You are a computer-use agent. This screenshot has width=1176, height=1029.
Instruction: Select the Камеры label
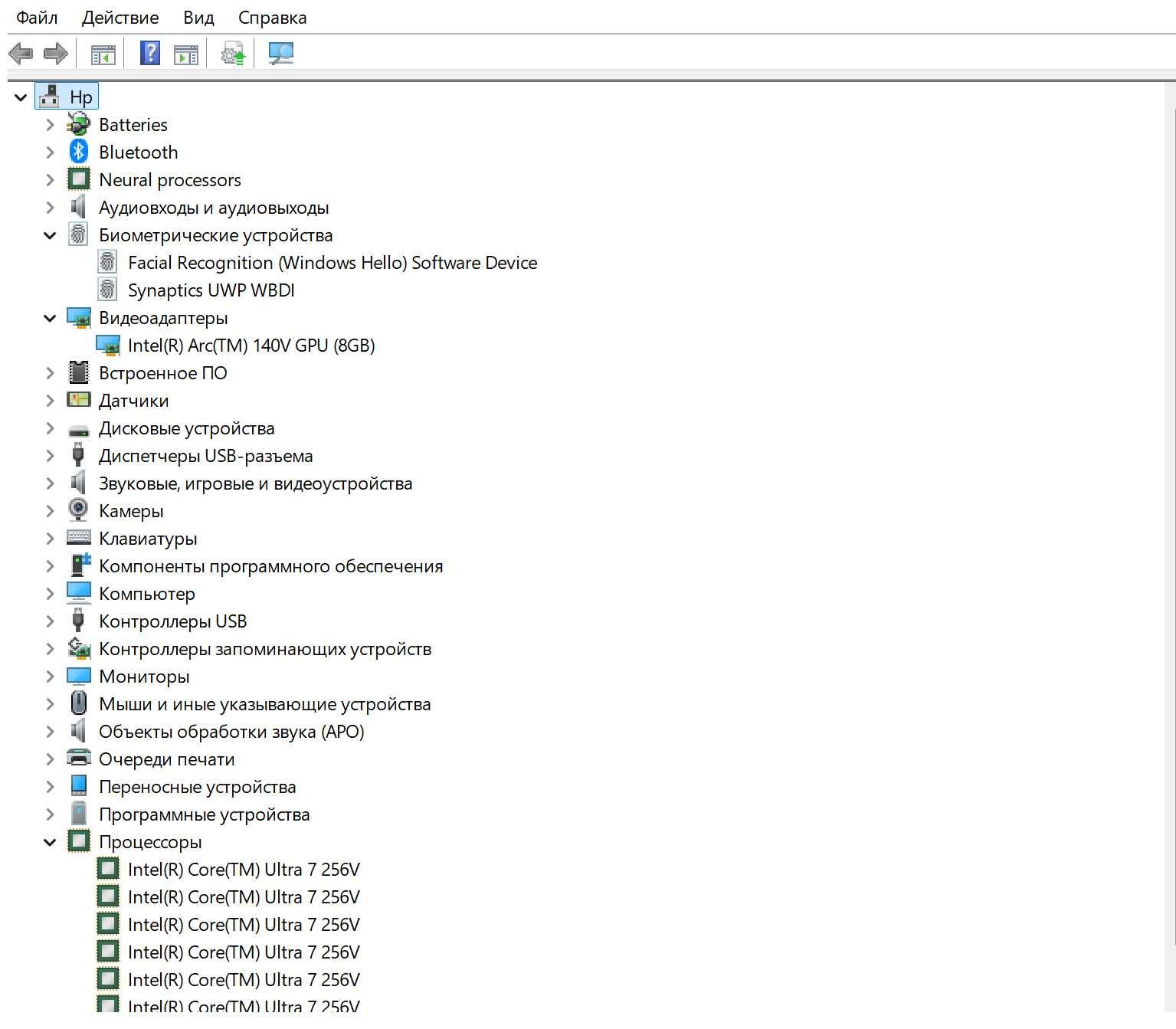(131, 511)
